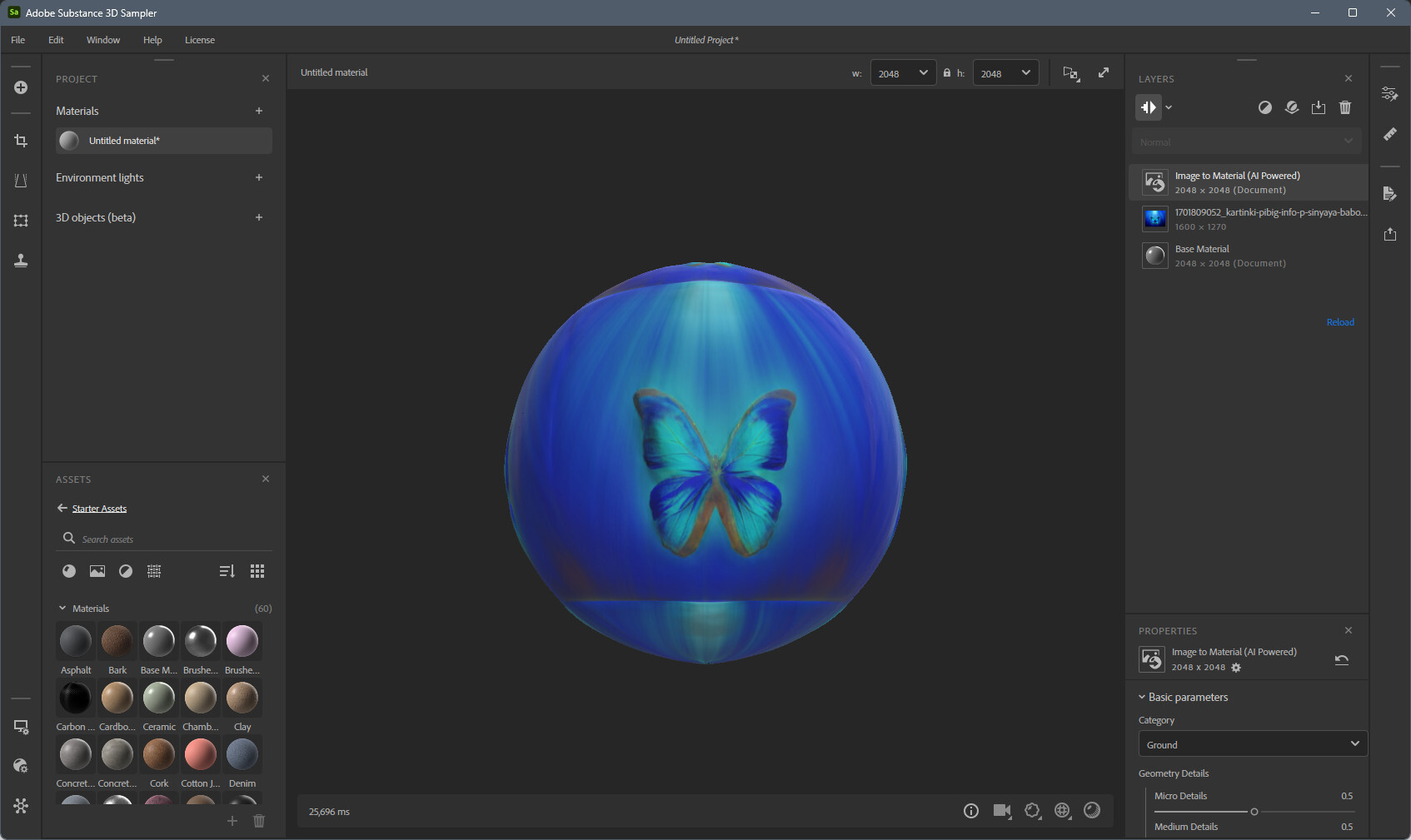
Task: Click the delete layer trash icon
Action: pyautogui.click(x=1344, y=107)
